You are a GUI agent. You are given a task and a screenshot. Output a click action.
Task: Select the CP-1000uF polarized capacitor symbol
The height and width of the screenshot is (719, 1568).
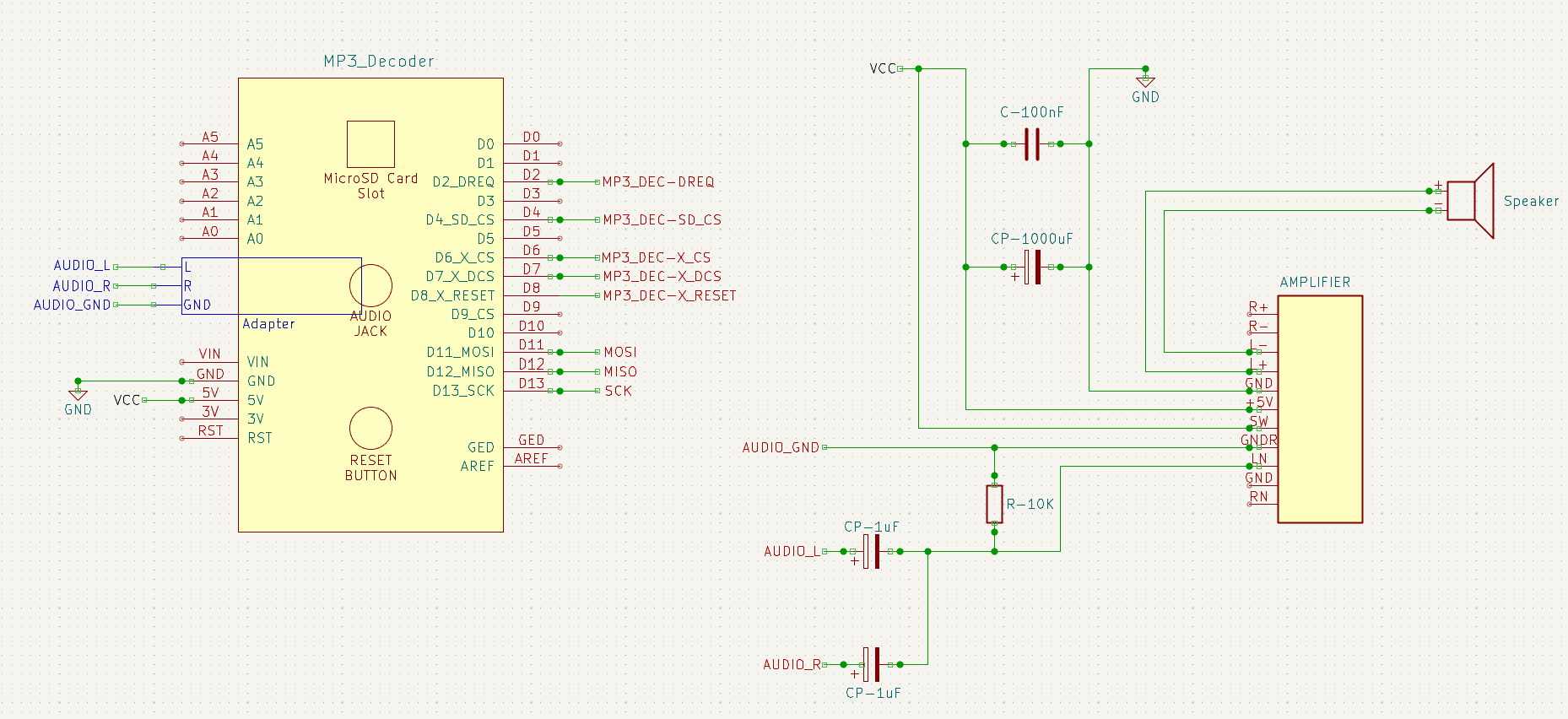(x=1031, y=267)
